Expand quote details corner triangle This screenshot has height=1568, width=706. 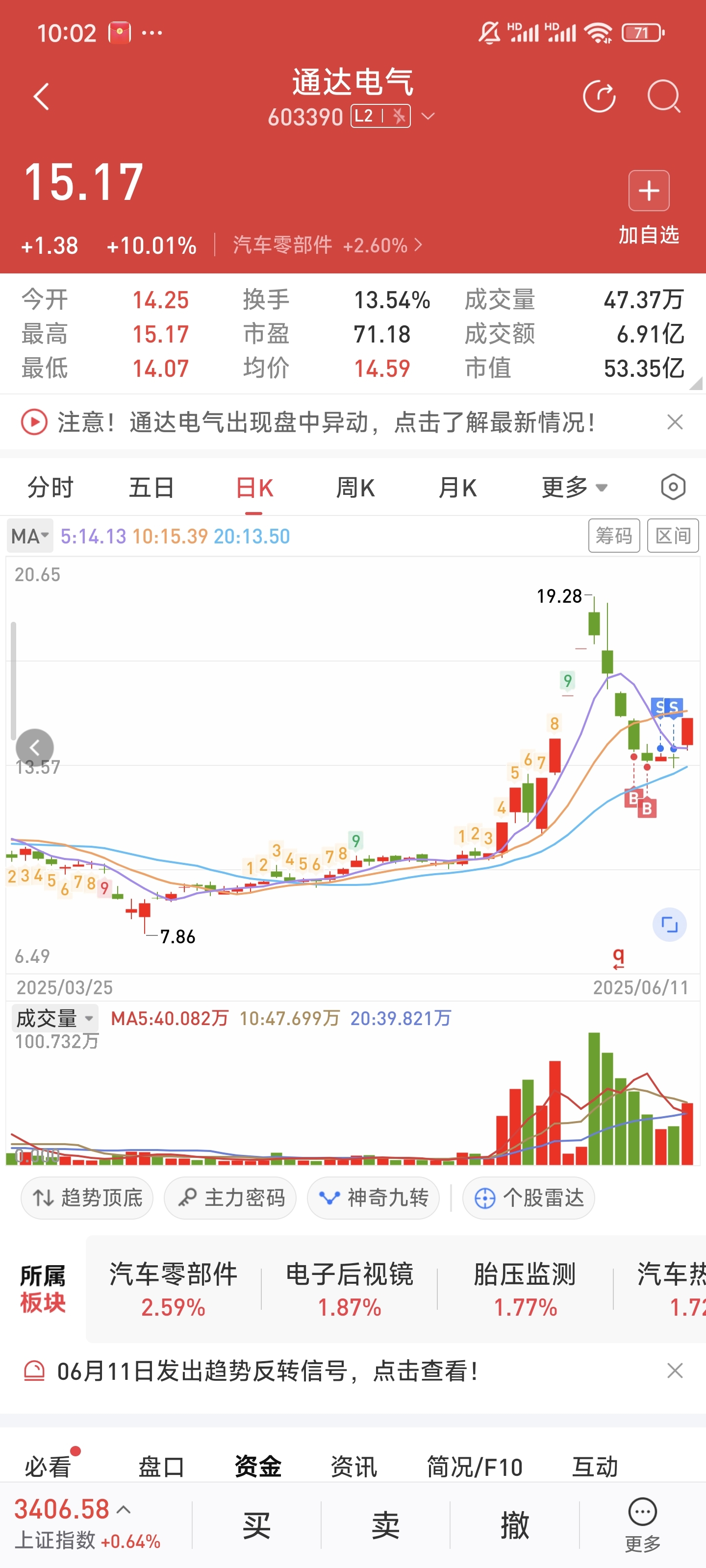click(696, 383)
